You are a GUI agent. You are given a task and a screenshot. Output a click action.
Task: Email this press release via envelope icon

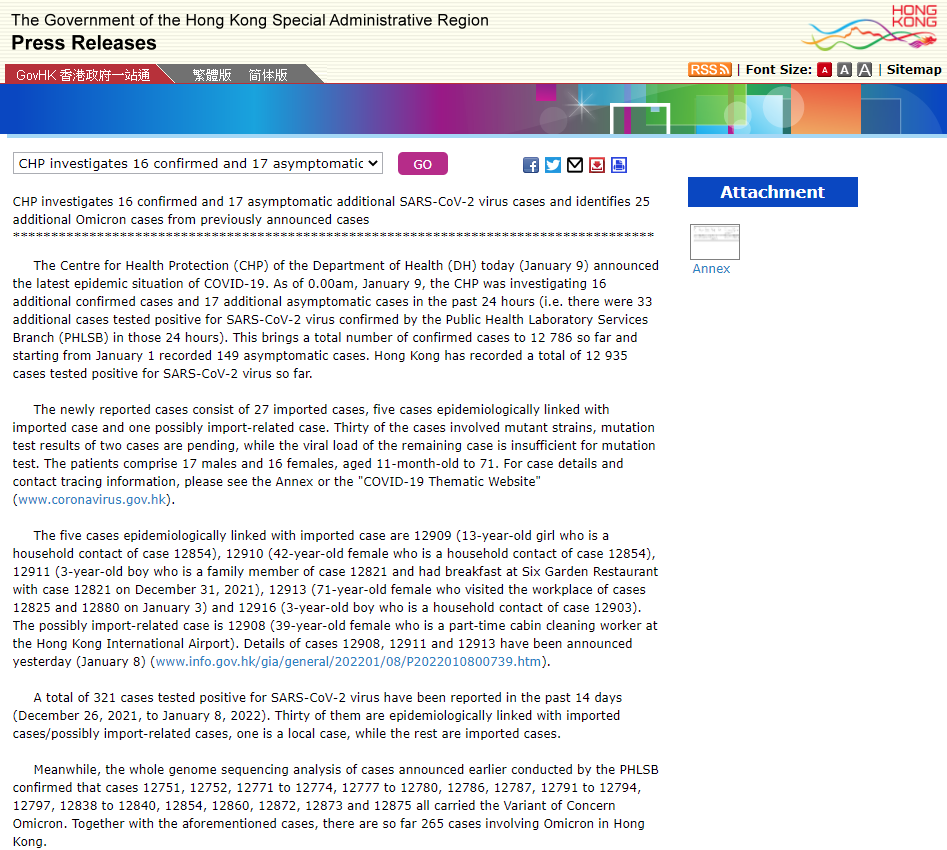575,165
